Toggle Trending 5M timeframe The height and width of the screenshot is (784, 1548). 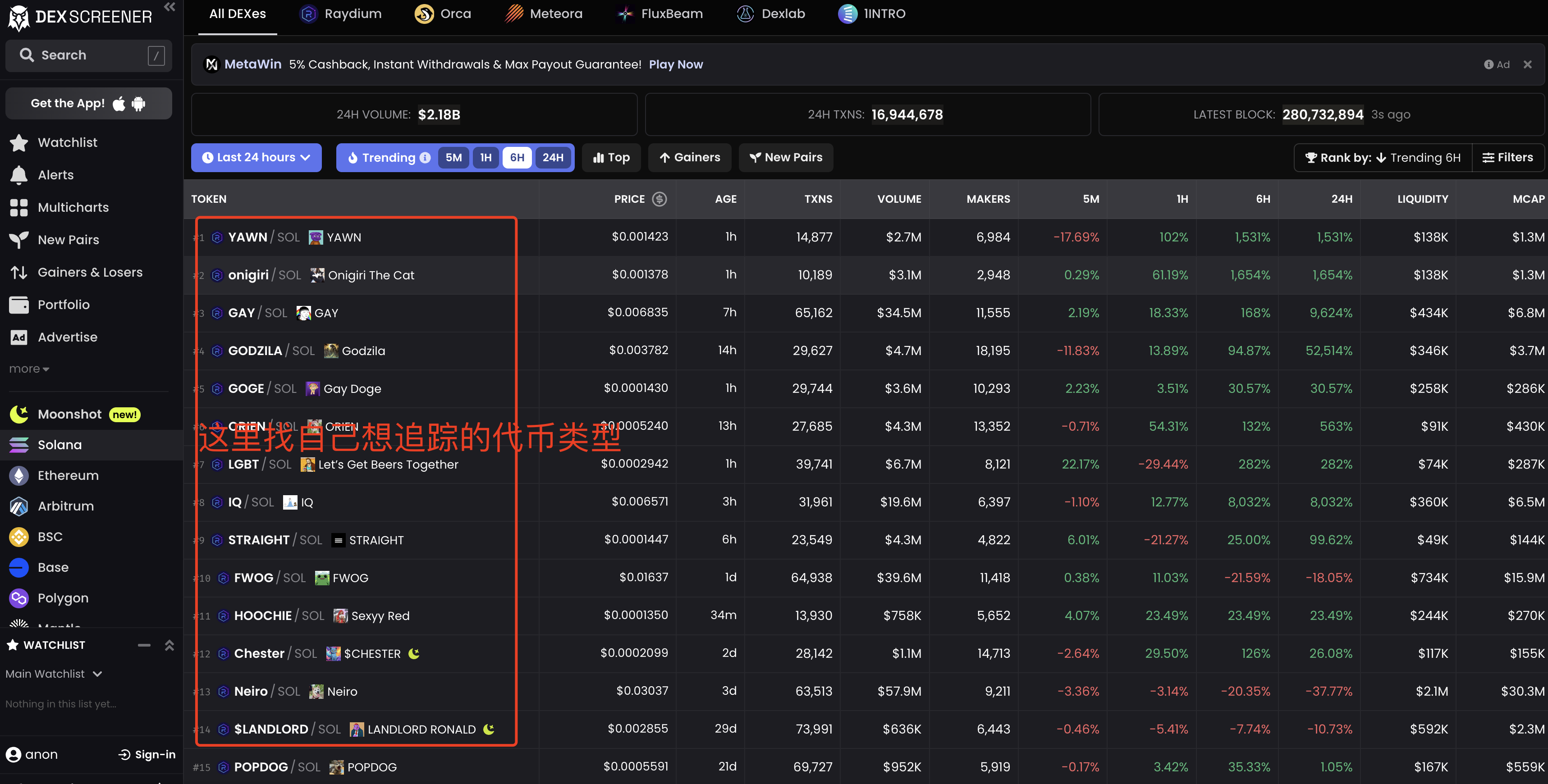click(453, 157)
